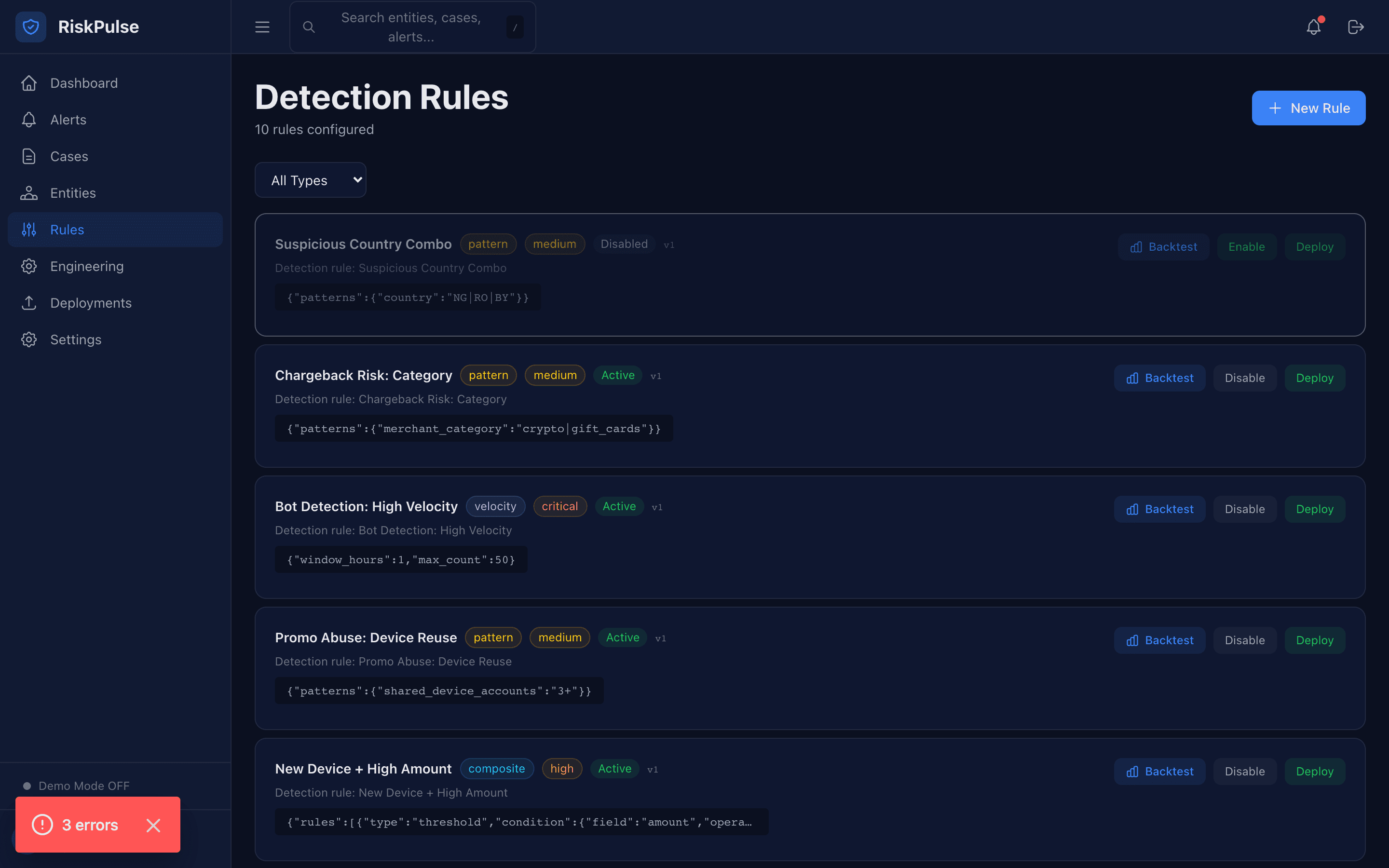
Task: Backtest Bot Detection: High Velocity rule
Action: click(x=1159, y=509)
